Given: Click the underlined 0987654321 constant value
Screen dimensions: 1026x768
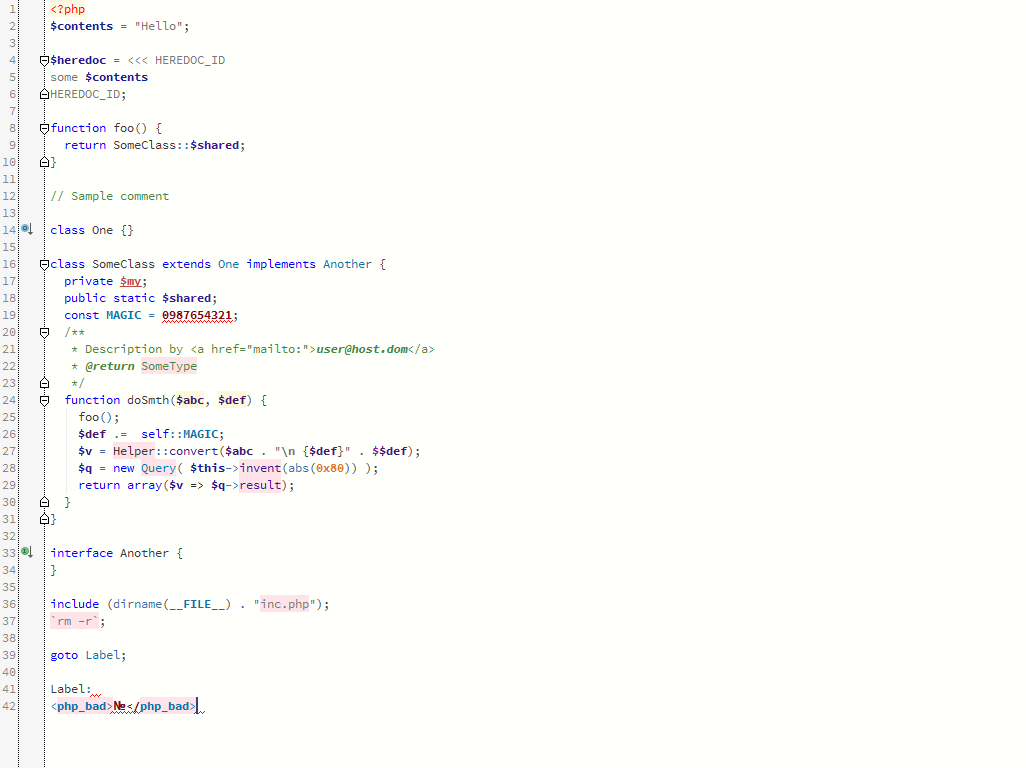Looking at the screenshot, I should click(197, 314).
